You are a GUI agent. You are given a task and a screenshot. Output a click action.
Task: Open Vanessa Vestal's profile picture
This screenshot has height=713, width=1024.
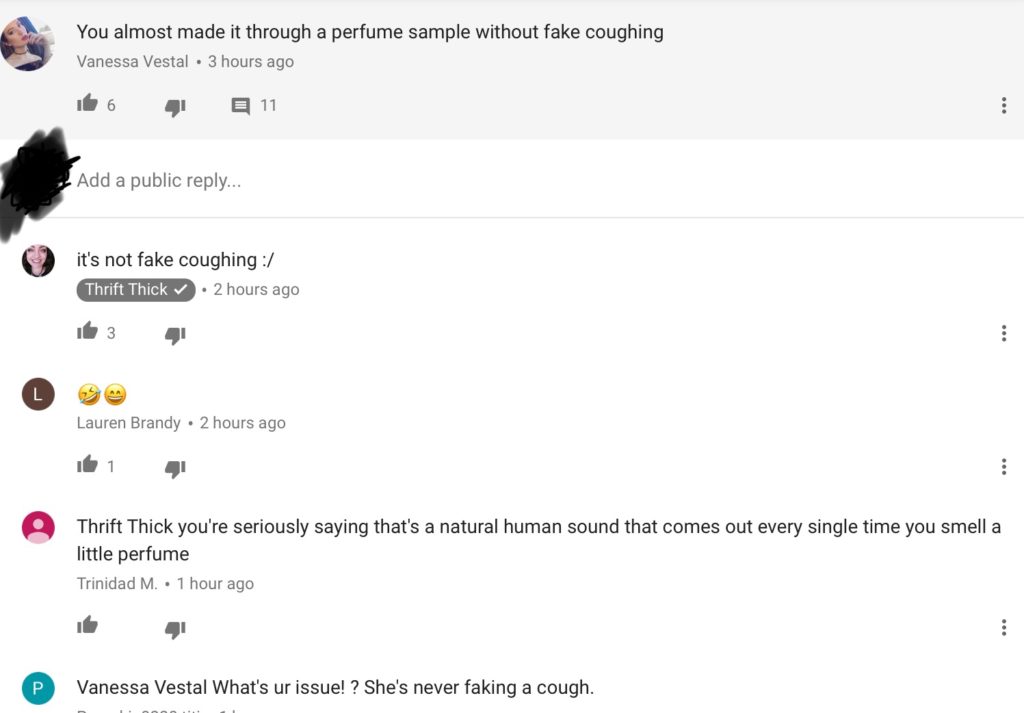pyautogui.click(x=26, y=44)
